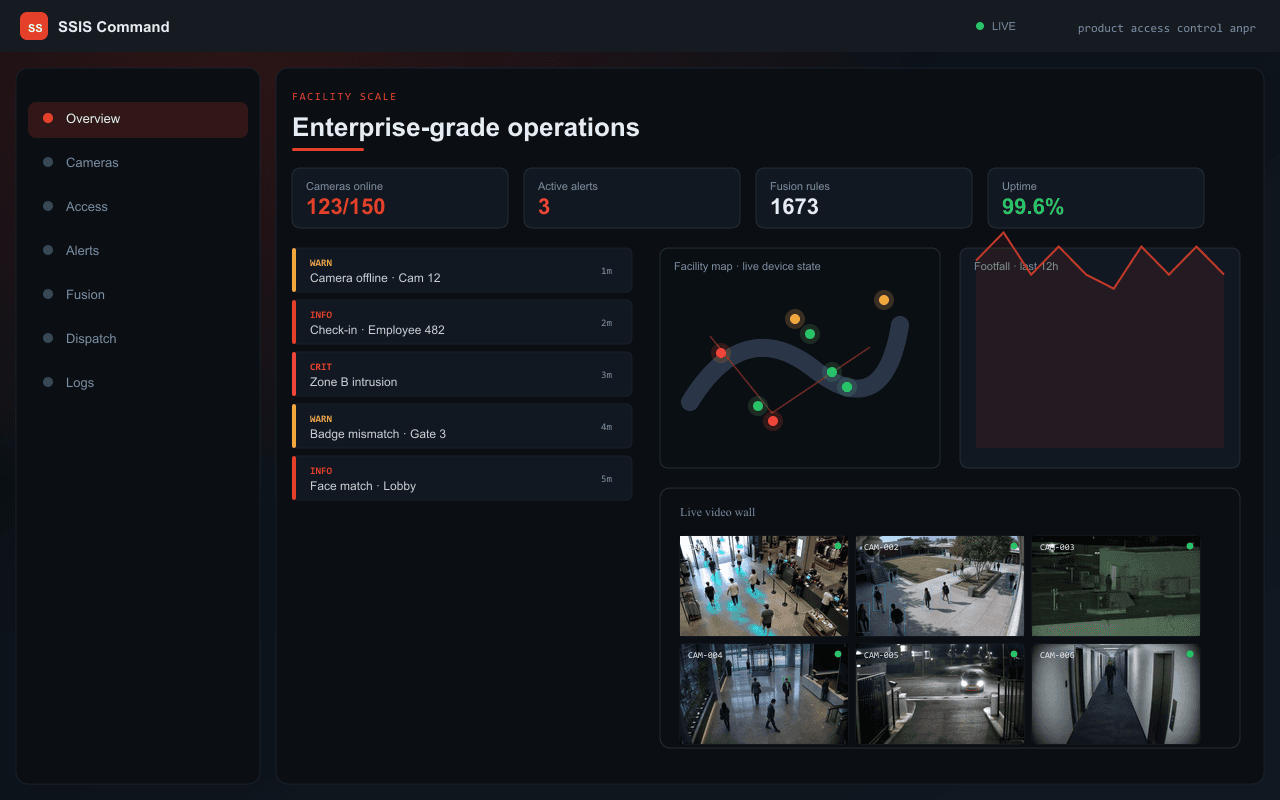
Task: Click the isolated orange device dot on facility map
Action: [883, 300]
